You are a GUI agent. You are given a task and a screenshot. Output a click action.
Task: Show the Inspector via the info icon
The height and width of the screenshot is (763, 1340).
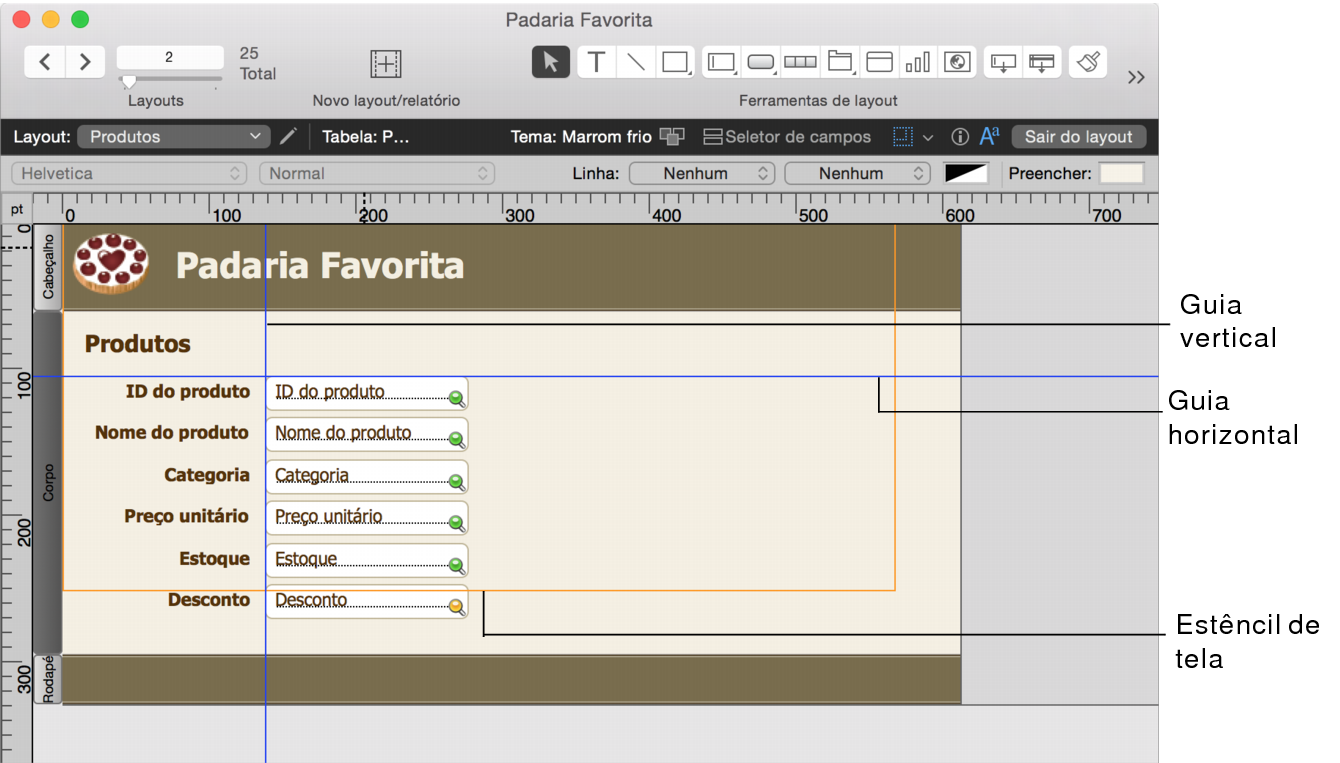click(x=961, y=136)
